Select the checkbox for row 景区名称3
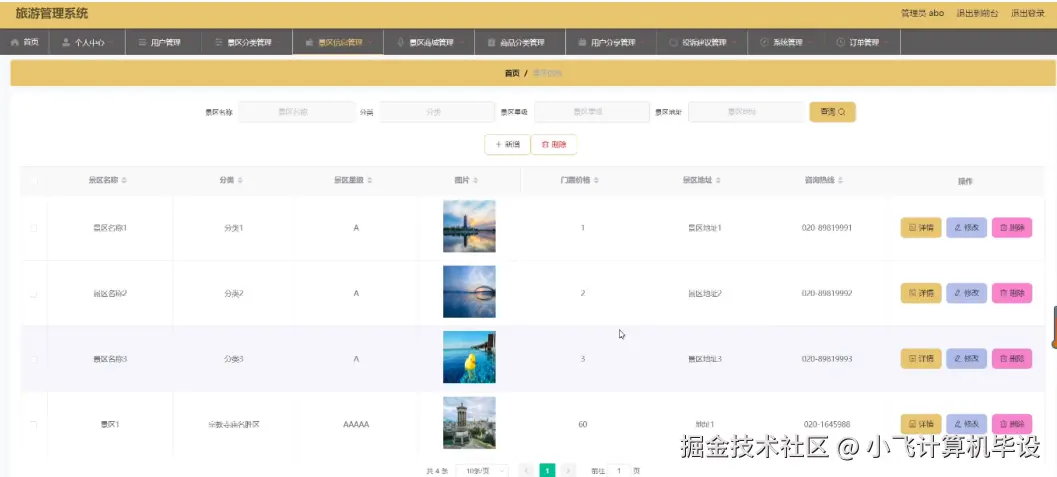Image resolution: width=1057 pixels, height=477 pixels. (x=34, y=359)
